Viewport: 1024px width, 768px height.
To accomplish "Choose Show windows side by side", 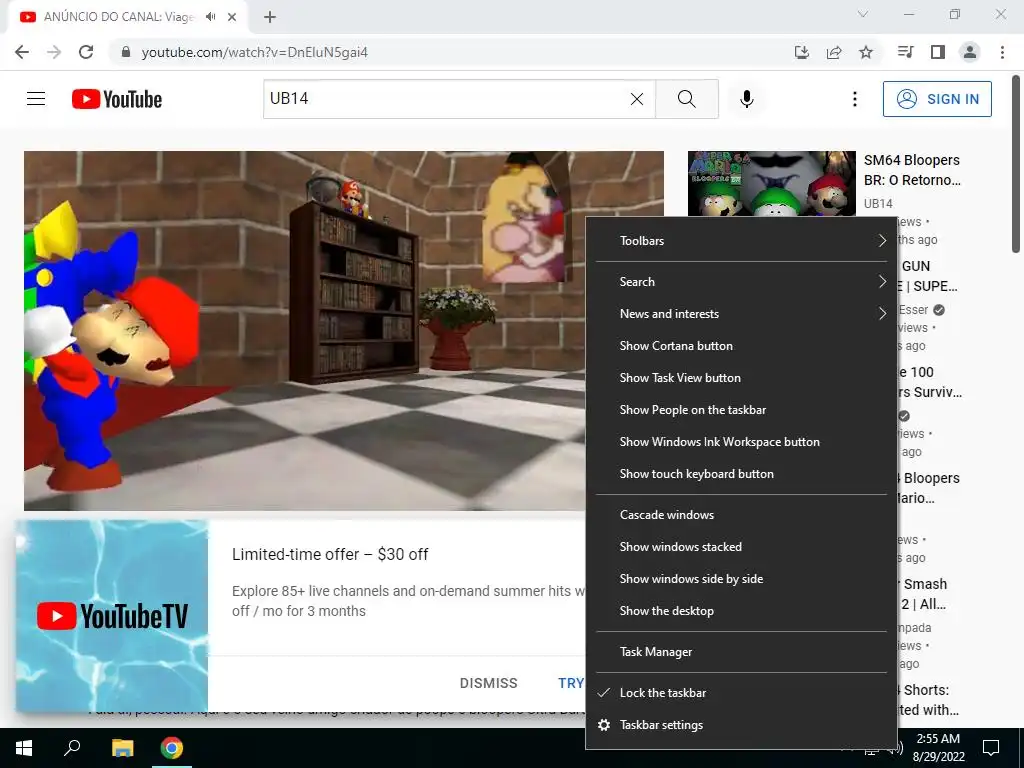I will [741, 579].
